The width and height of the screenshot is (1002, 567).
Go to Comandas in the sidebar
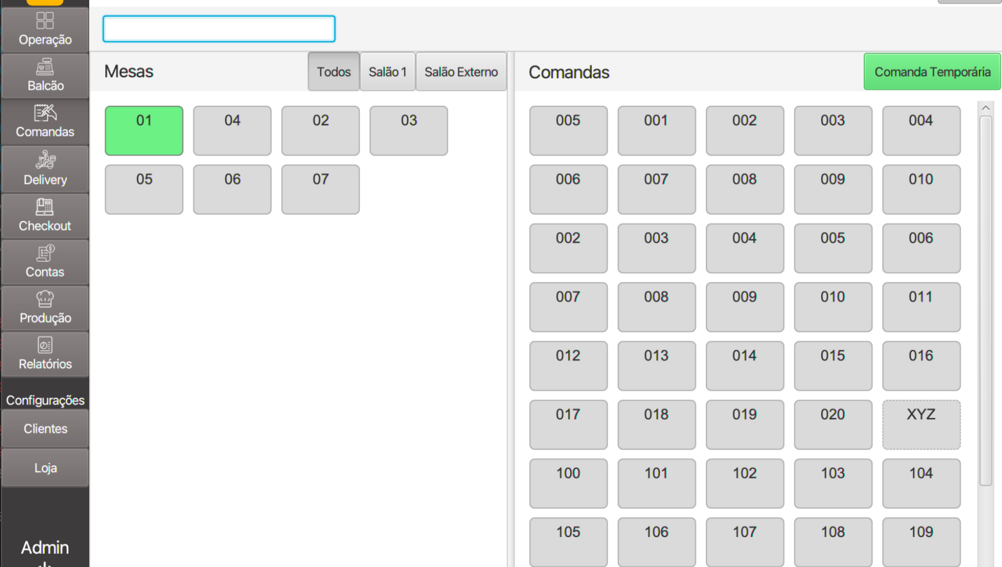point(45,121)
